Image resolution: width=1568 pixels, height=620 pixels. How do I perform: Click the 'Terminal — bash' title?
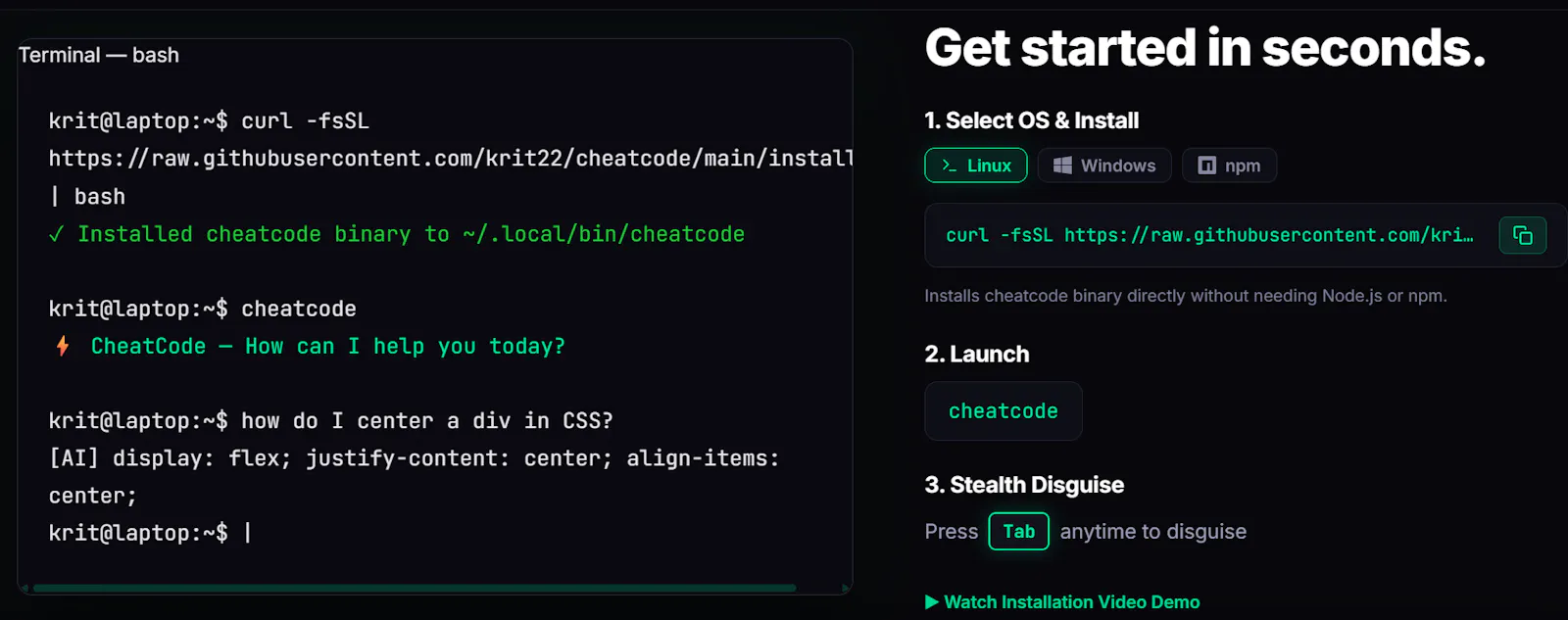(x=99, y=55)
